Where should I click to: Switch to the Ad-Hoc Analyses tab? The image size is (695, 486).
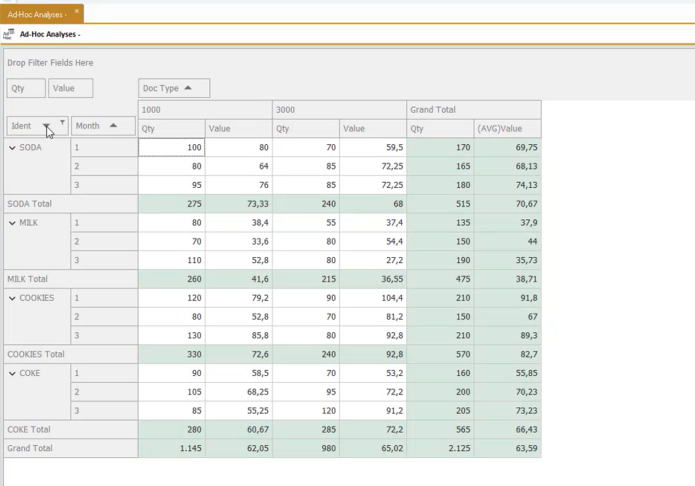pos(36,15)
